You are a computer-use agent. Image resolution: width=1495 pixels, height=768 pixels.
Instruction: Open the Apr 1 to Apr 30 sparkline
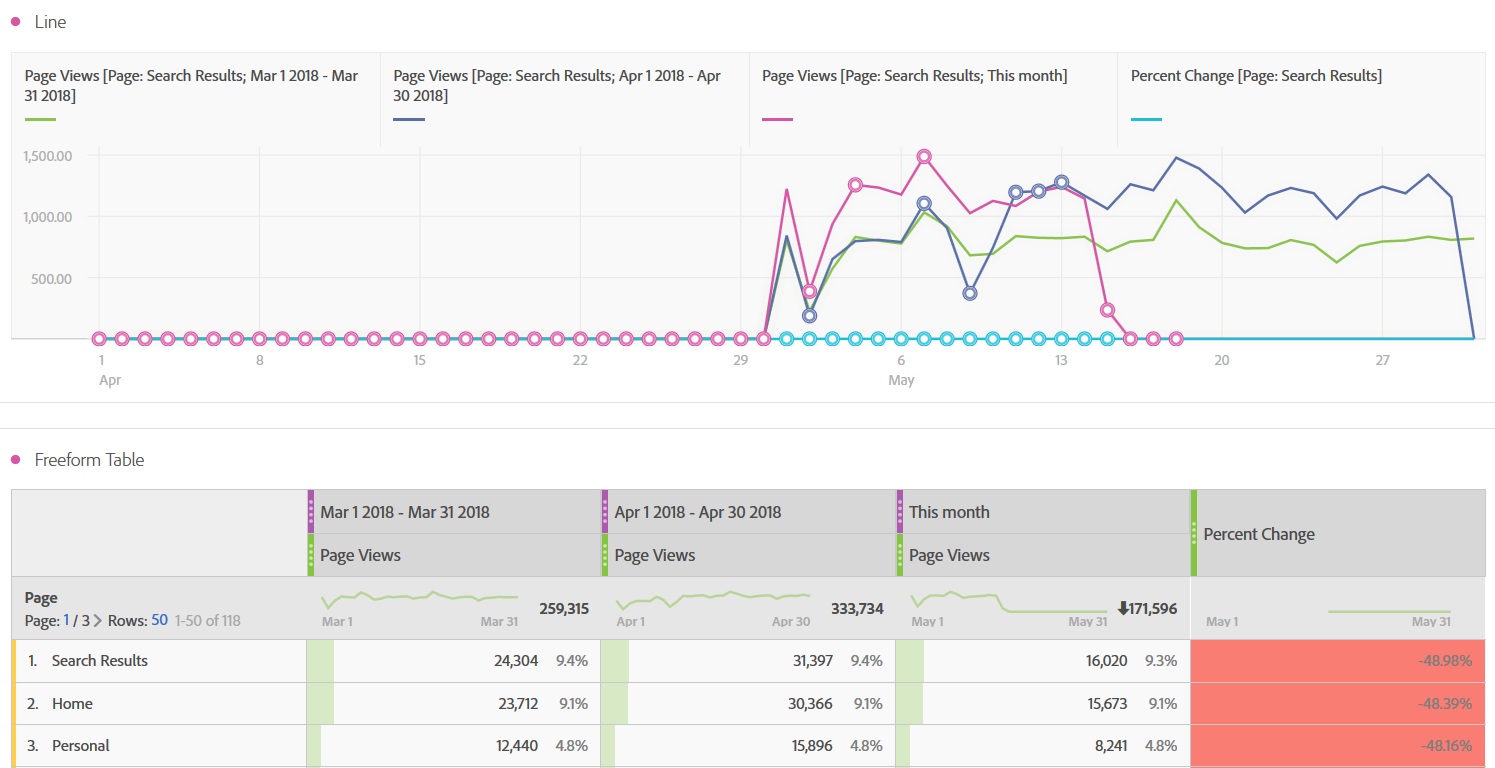coord(714,599)
